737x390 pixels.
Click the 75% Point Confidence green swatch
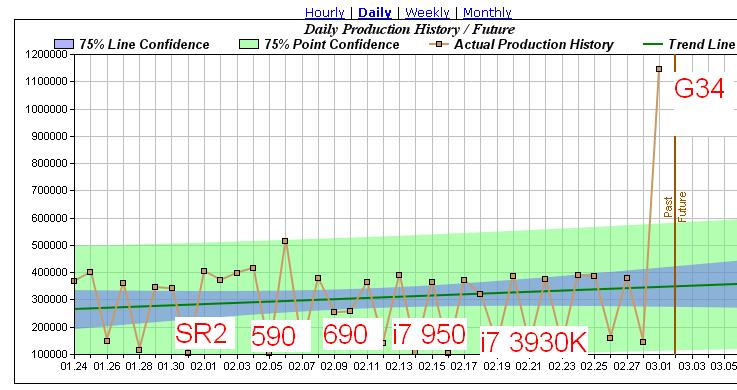pos(249,44)
